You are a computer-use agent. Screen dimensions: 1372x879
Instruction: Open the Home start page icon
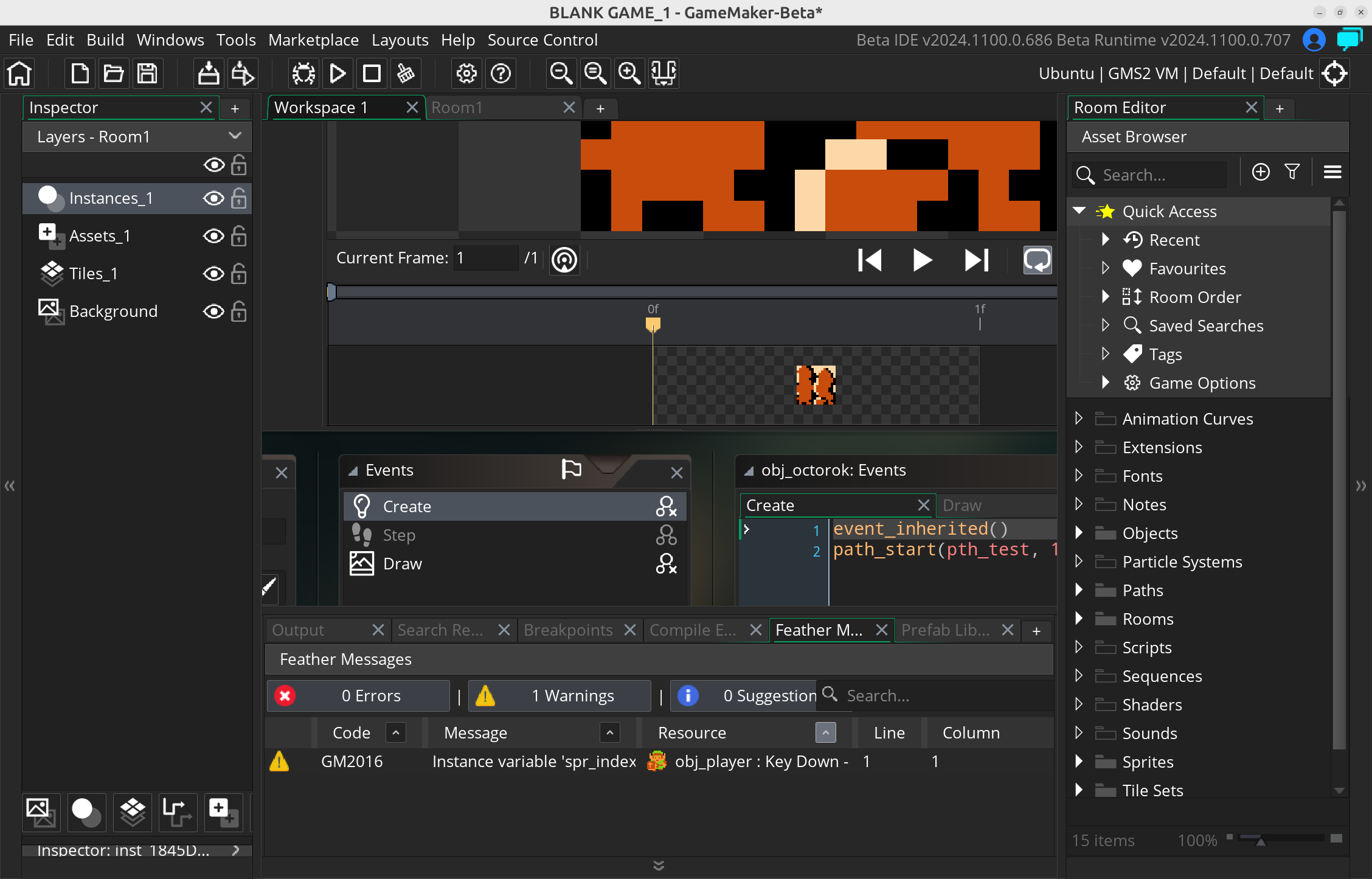click(x=19, y=74)
